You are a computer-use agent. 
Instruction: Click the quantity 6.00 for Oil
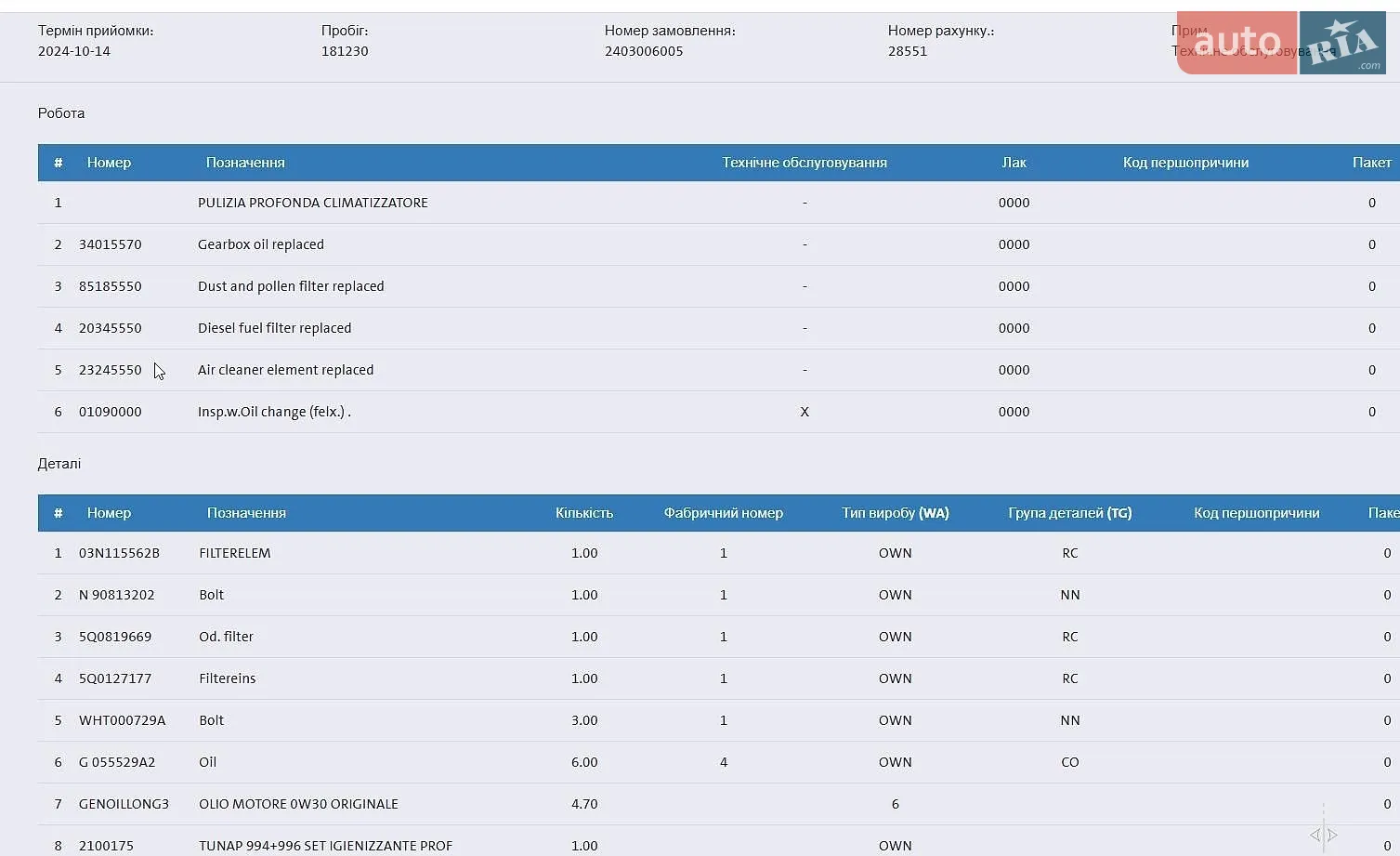coord(584,762)
